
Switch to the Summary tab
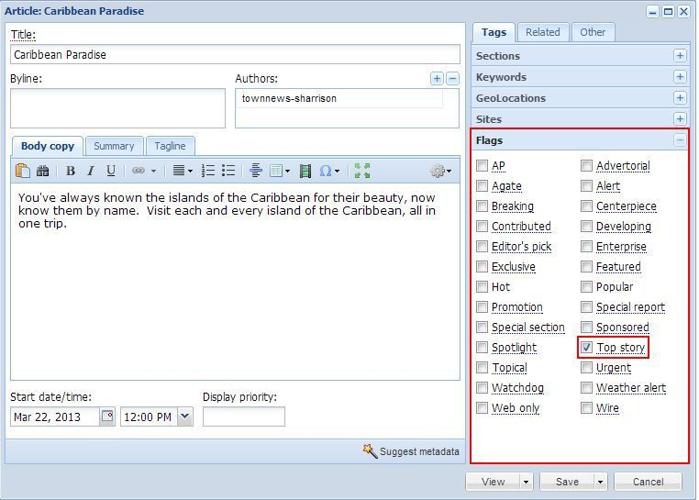114,146
